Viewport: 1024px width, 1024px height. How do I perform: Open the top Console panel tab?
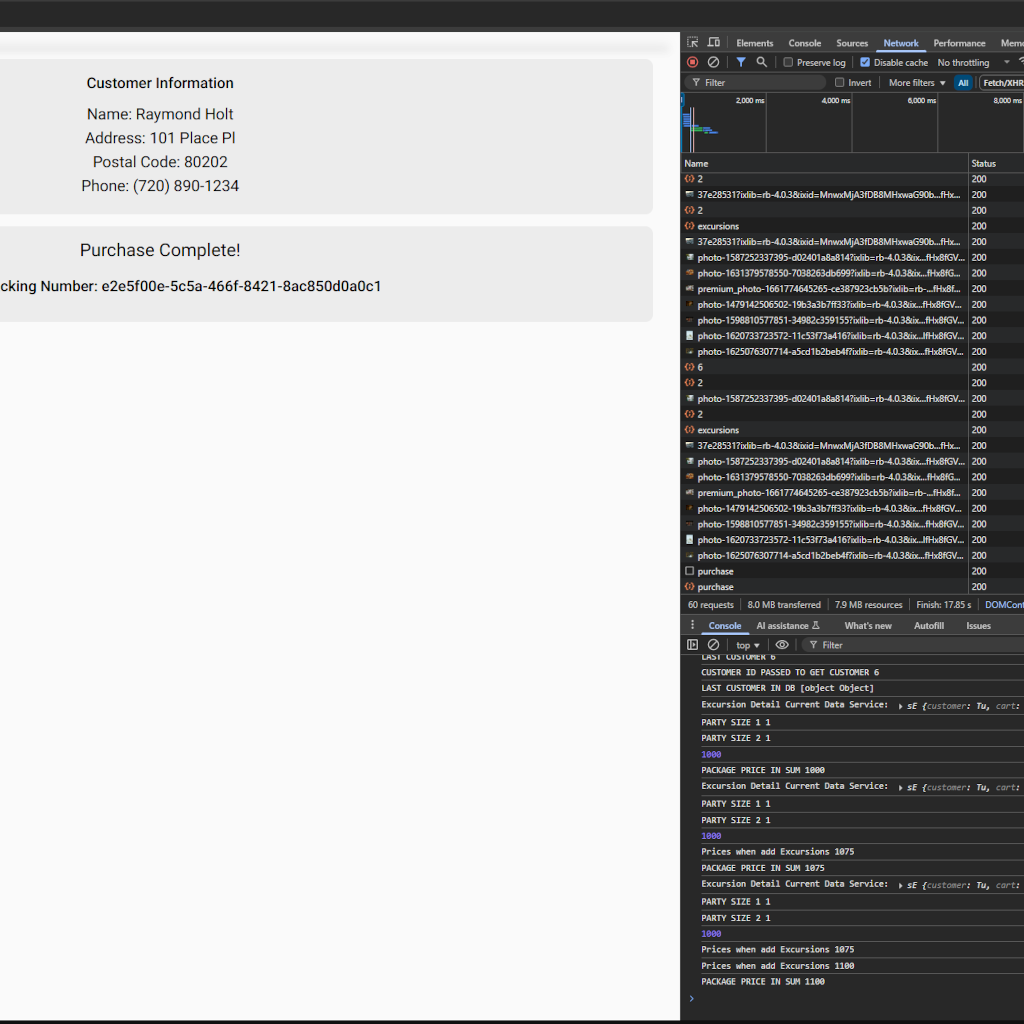pyautogui.click(x=805, y=43)
